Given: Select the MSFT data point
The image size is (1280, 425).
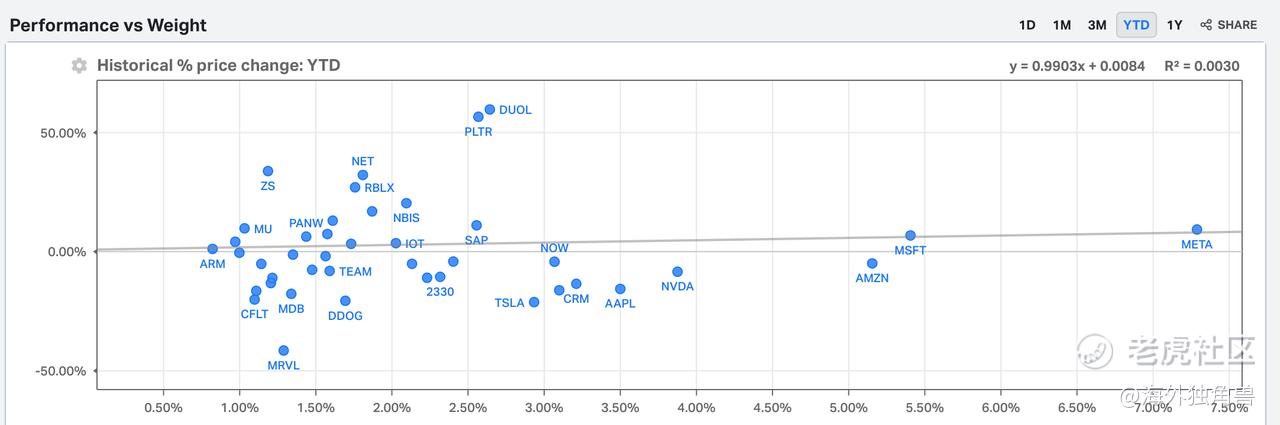Looking at the screenshot, I should (x=910, y=236).
